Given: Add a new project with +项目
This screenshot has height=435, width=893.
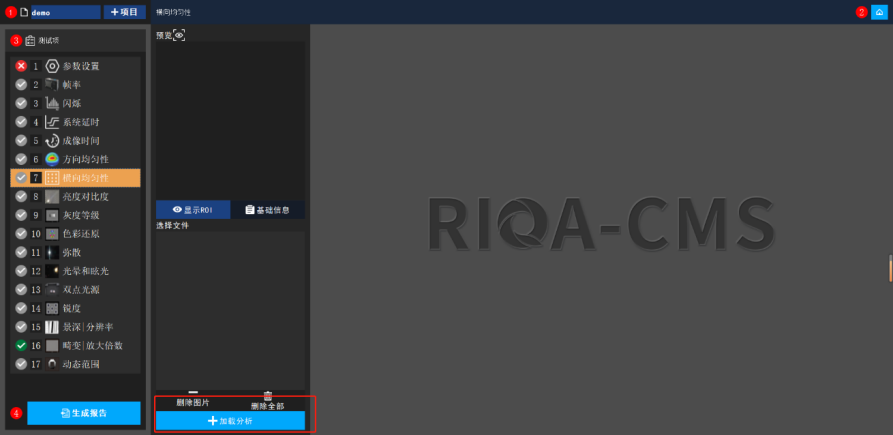Looking at the screenshot, I should tap(125, 12).
